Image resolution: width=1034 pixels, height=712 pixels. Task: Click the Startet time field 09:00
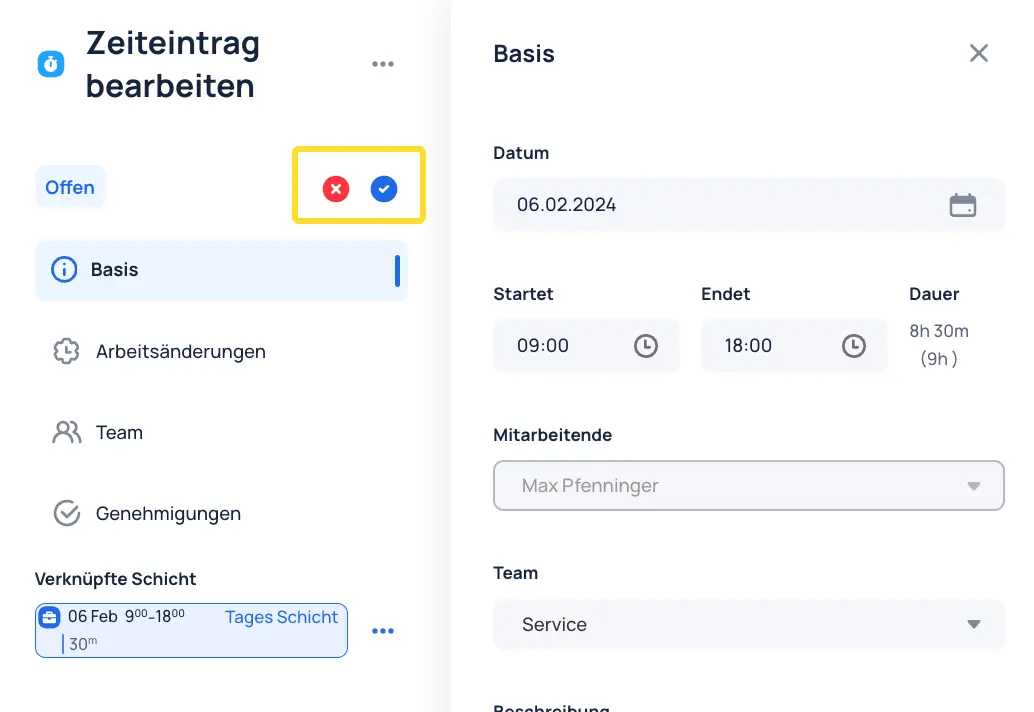pos(586,346)
